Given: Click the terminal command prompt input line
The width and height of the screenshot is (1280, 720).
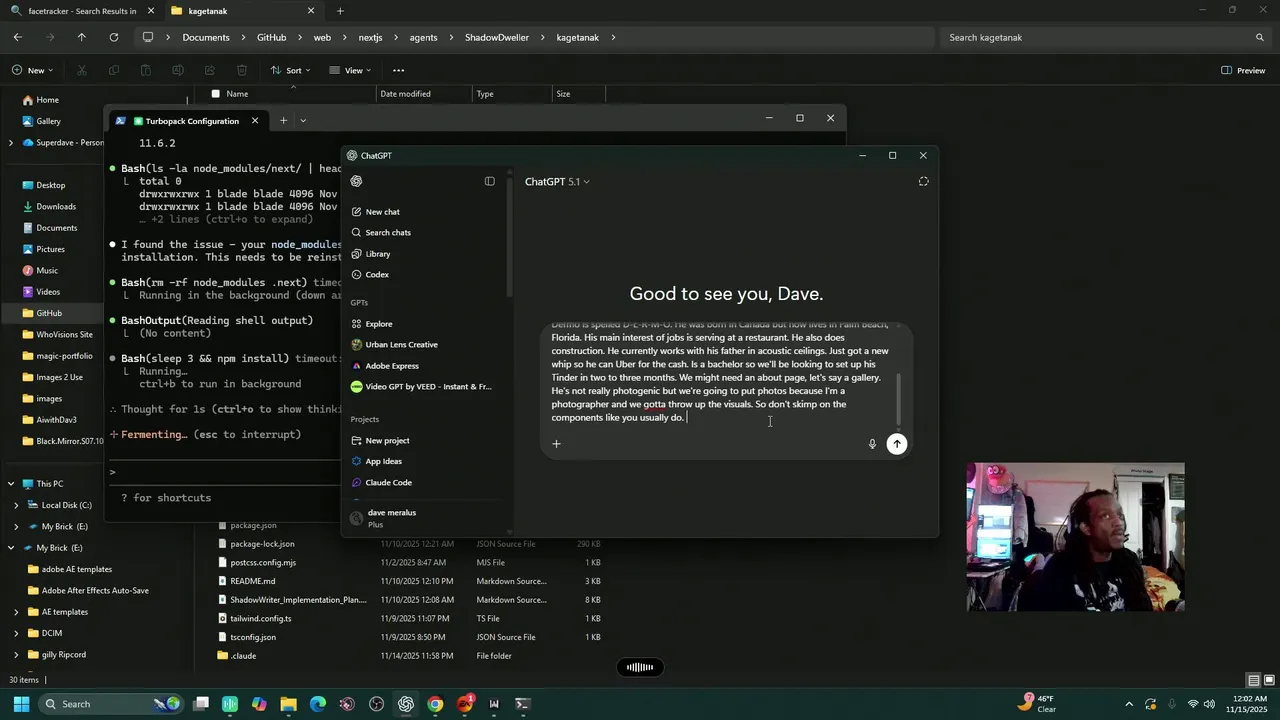Looking at the screenshot, I should (x=224, y=472).
